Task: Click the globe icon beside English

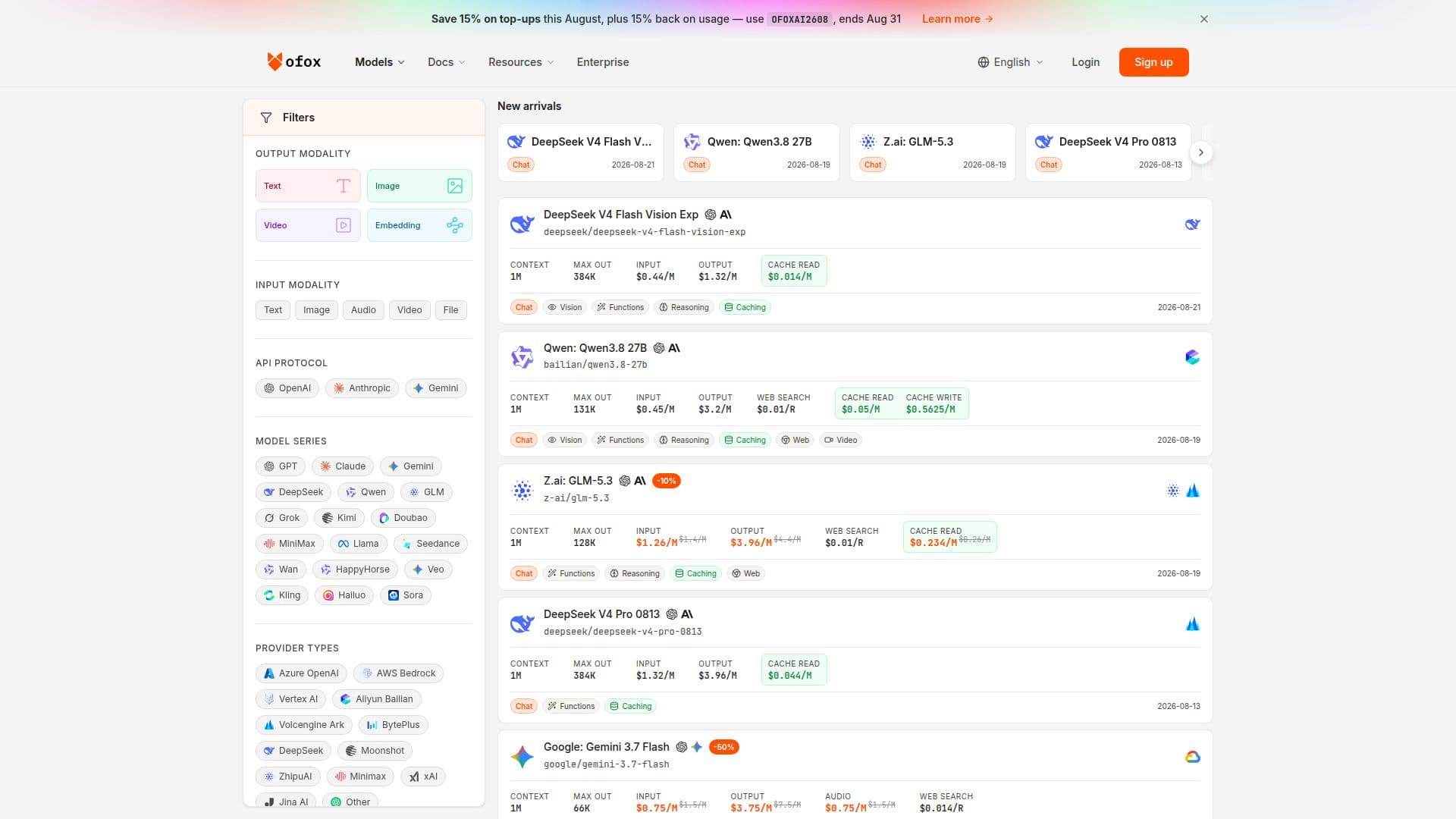Action: (984, 62)
